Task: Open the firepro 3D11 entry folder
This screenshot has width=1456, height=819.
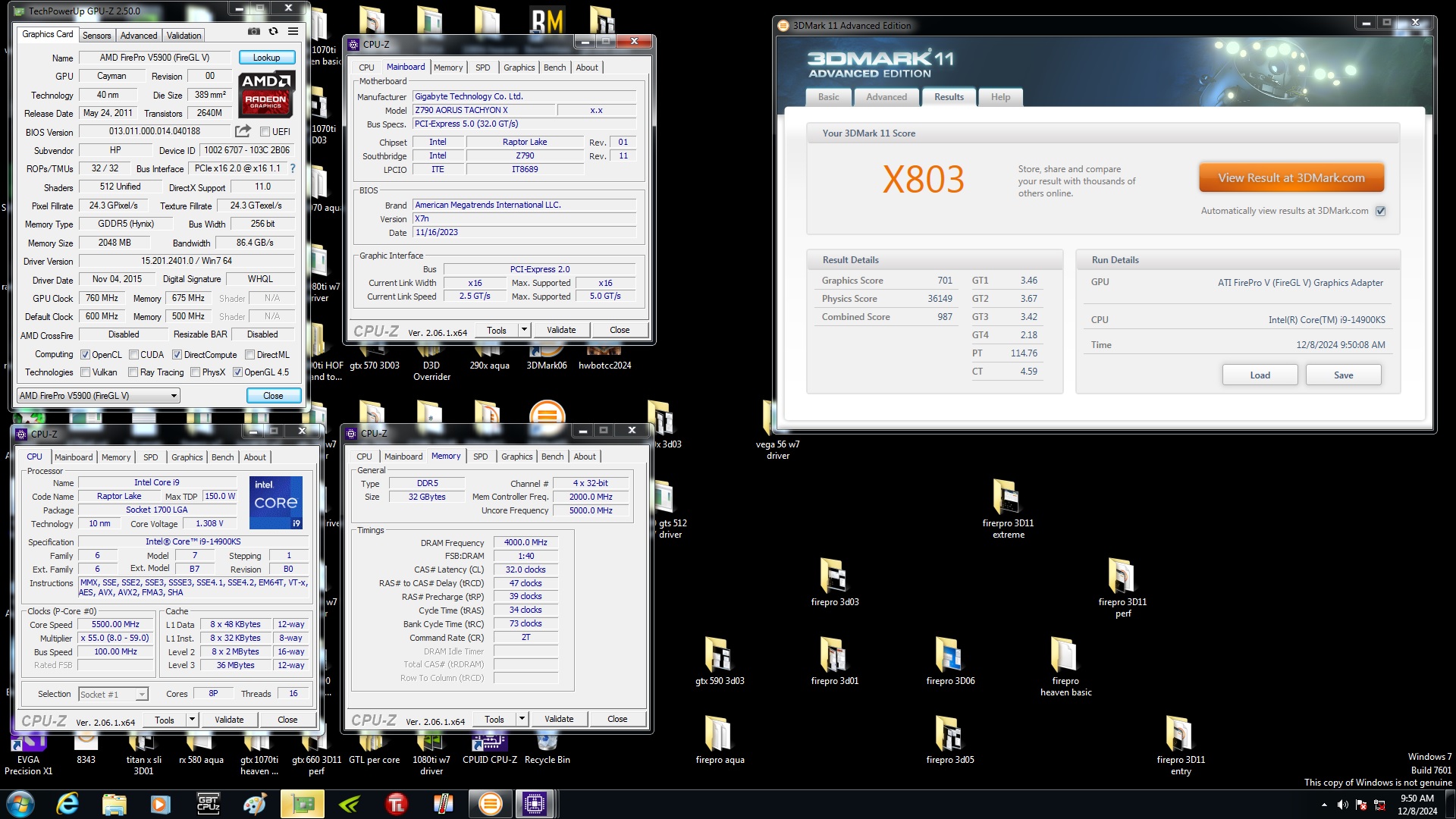Action: pos(1181,745)
